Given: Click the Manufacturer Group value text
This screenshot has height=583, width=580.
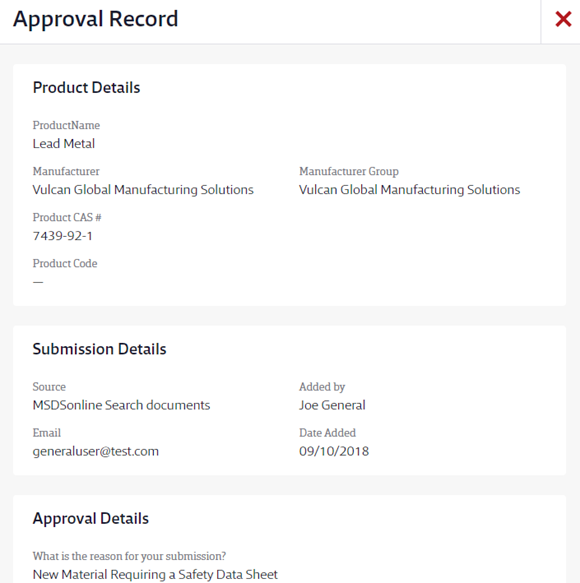Looking at the screenshot, I should [409, 190].
